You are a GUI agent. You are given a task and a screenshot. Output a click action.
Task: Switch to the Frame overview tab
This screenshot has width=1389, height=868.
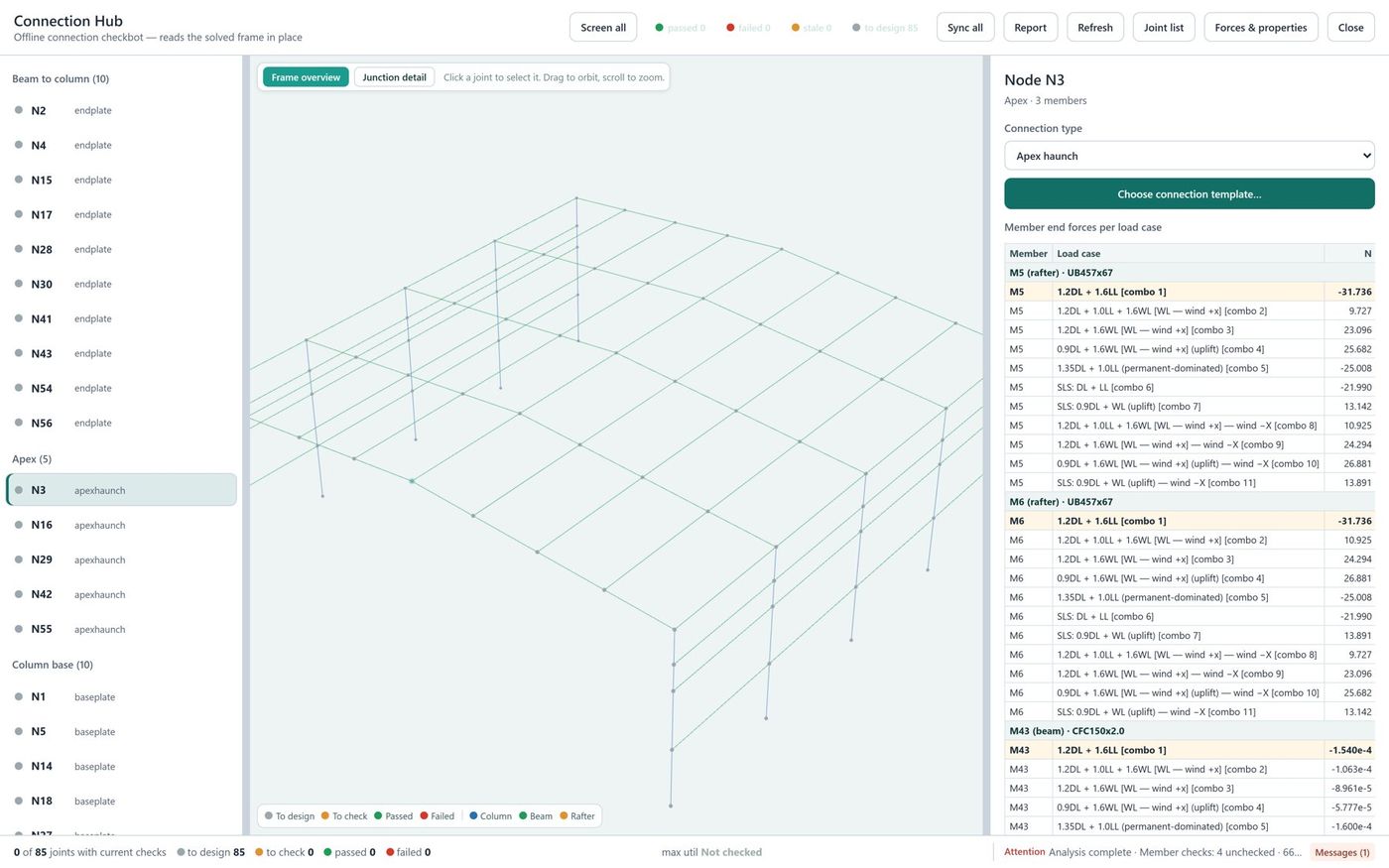click(x=306, y=77)
